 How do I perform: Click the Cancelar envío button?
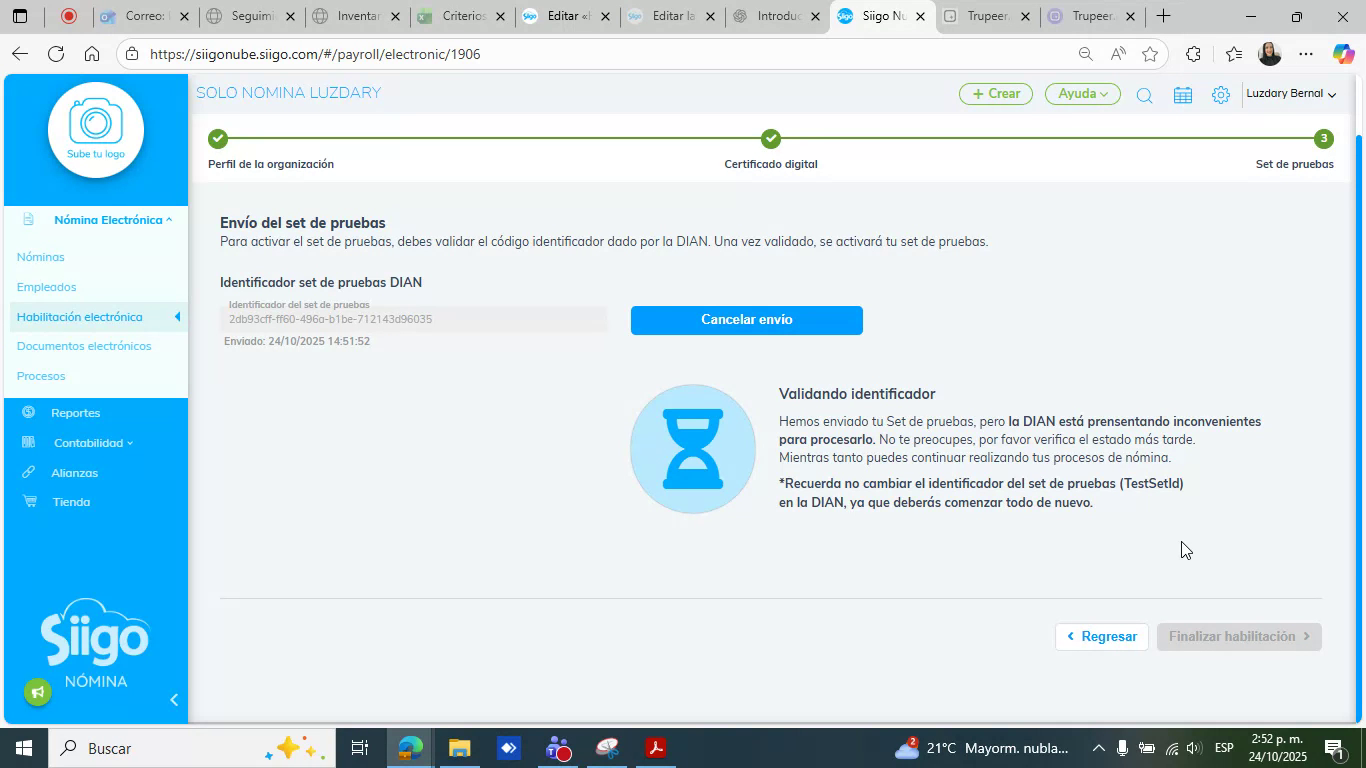click(747, 320)
